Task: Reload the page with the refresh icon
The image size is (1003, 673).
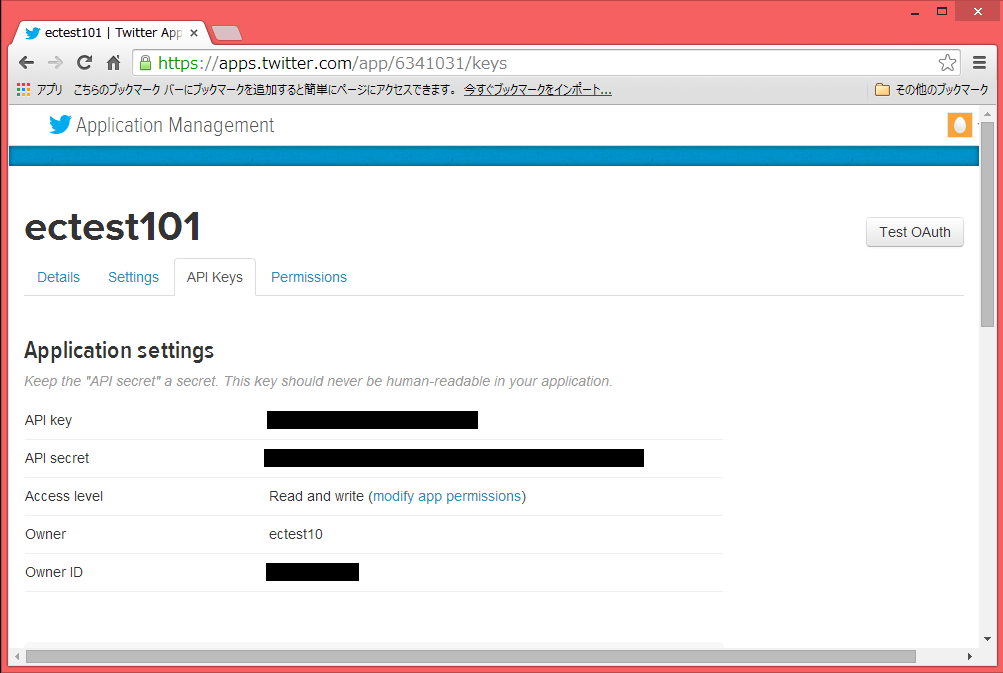Action: tap(85, 62)
